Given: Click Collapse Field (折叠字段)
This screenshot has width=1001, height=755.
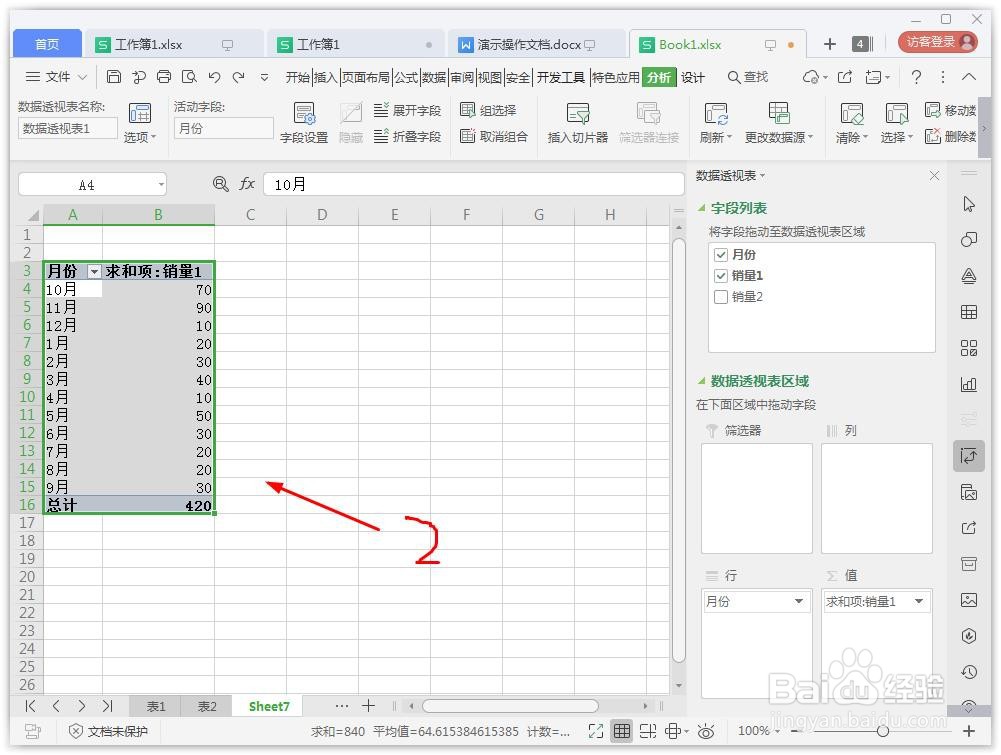Looking at the screenshot, I should [407, 136].
